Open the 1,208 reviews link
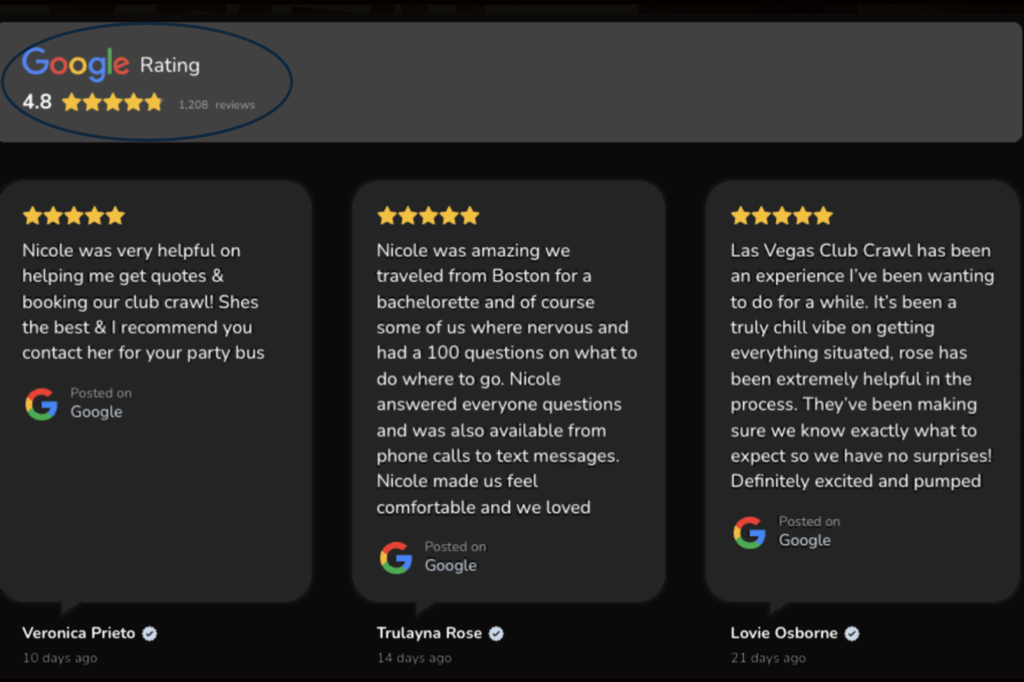 tap(217, 105)
